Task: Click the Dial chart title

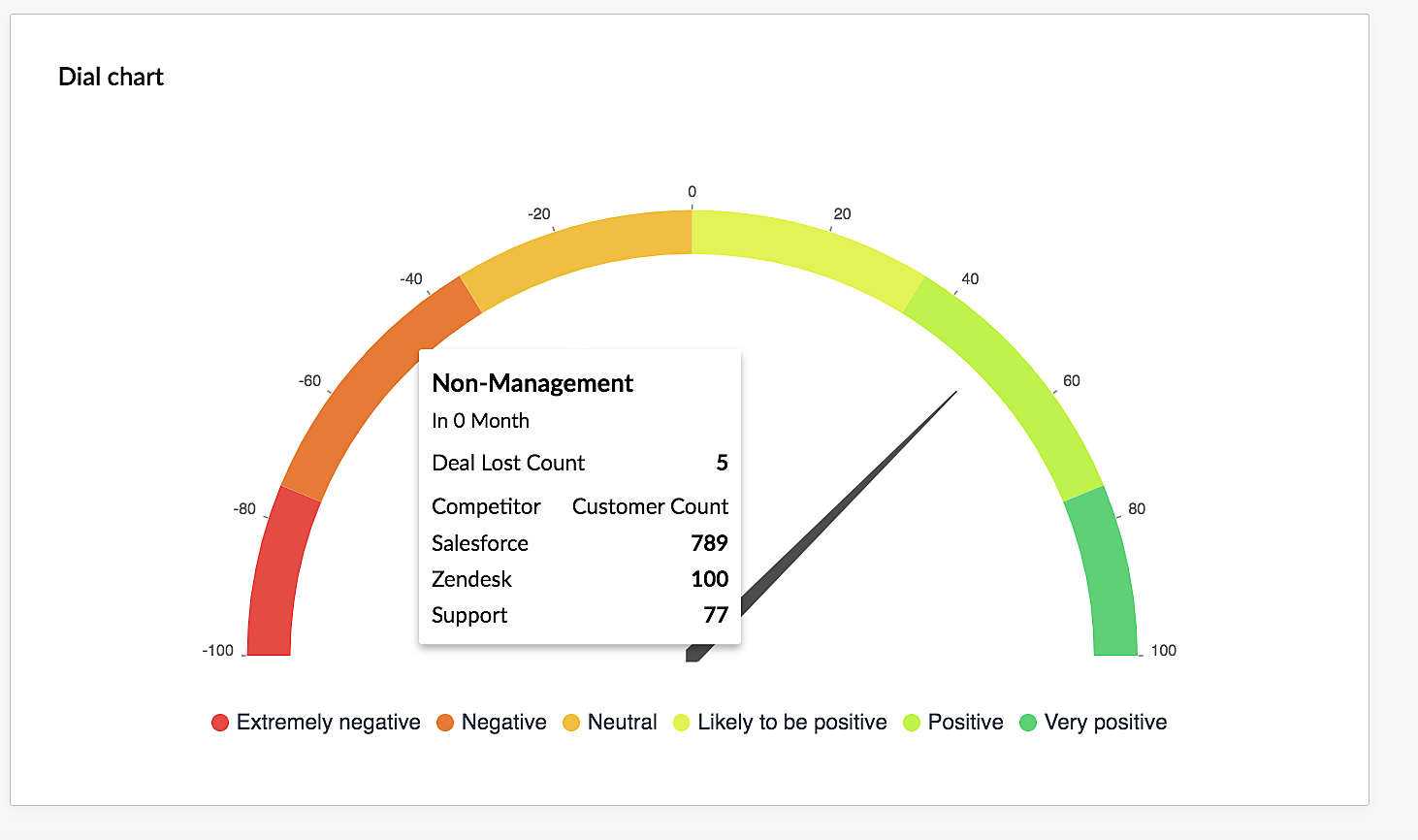Action: pos(111,78)
